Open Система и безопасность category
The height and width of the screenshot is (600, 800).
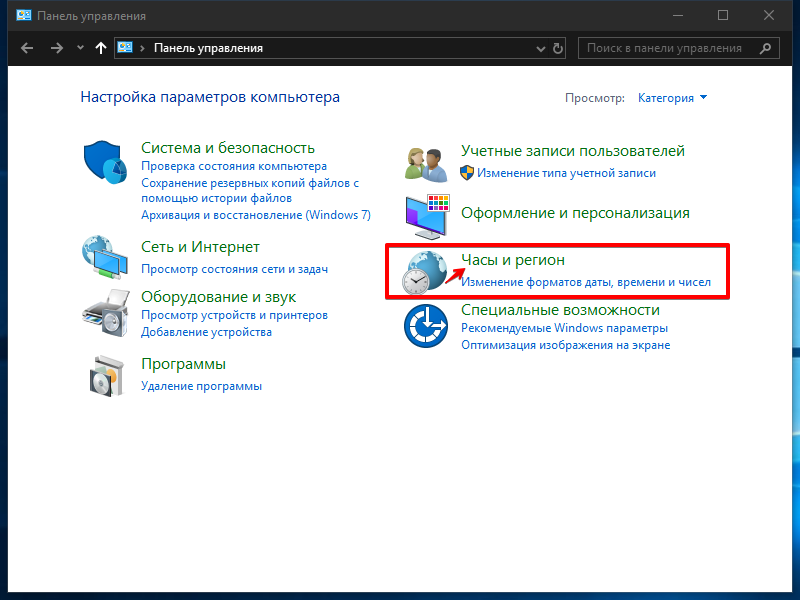pyautogui.click(x=228, y=148)
